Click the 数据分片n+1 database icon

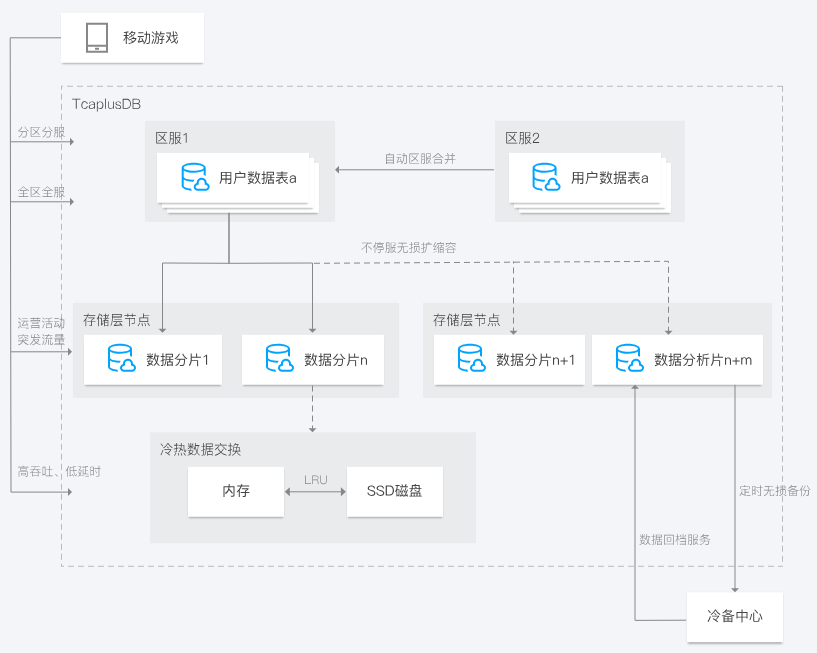point(471,359)
